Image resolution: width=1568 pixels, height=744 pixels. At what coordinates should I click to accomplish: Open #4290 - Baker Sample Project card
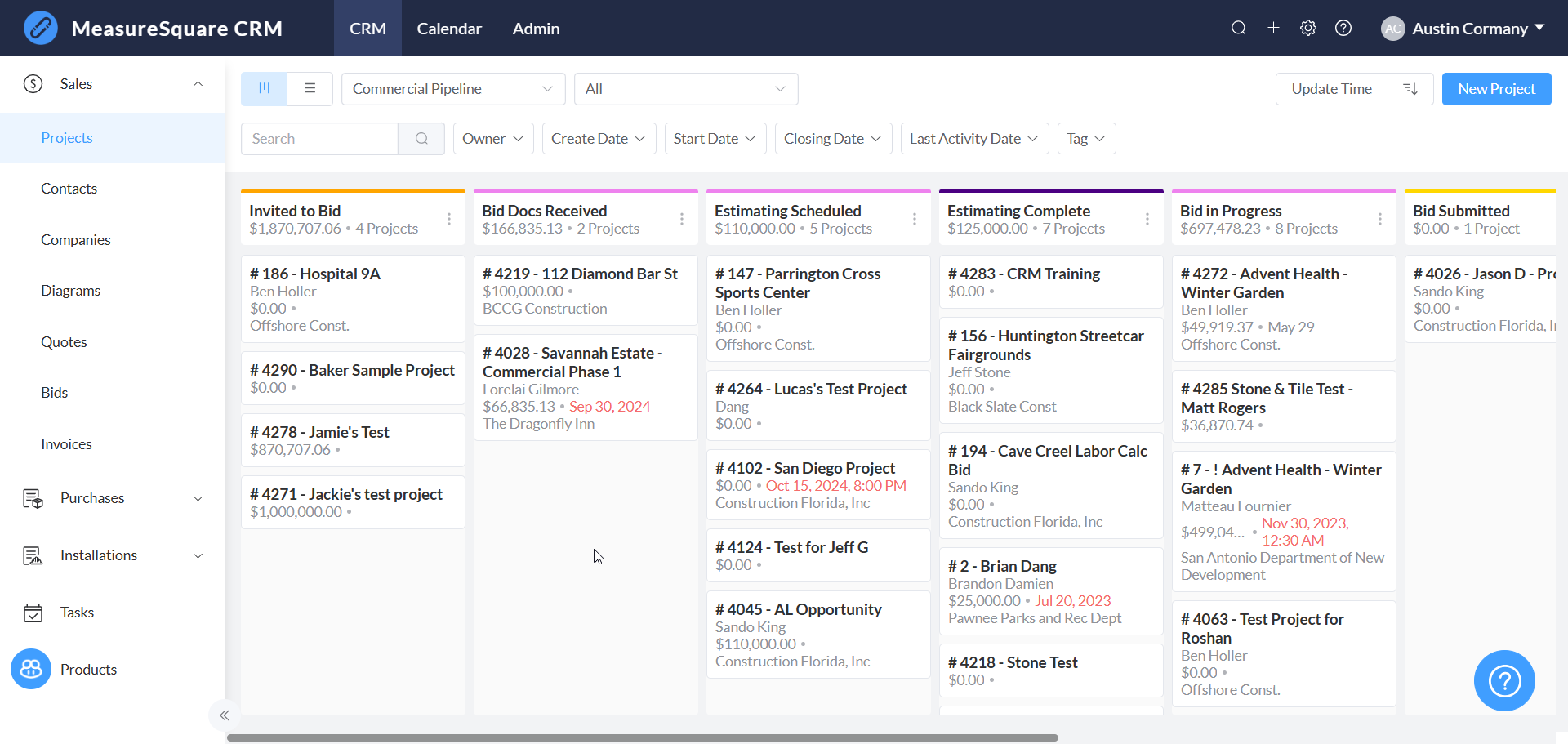click(x=353, y=378)
